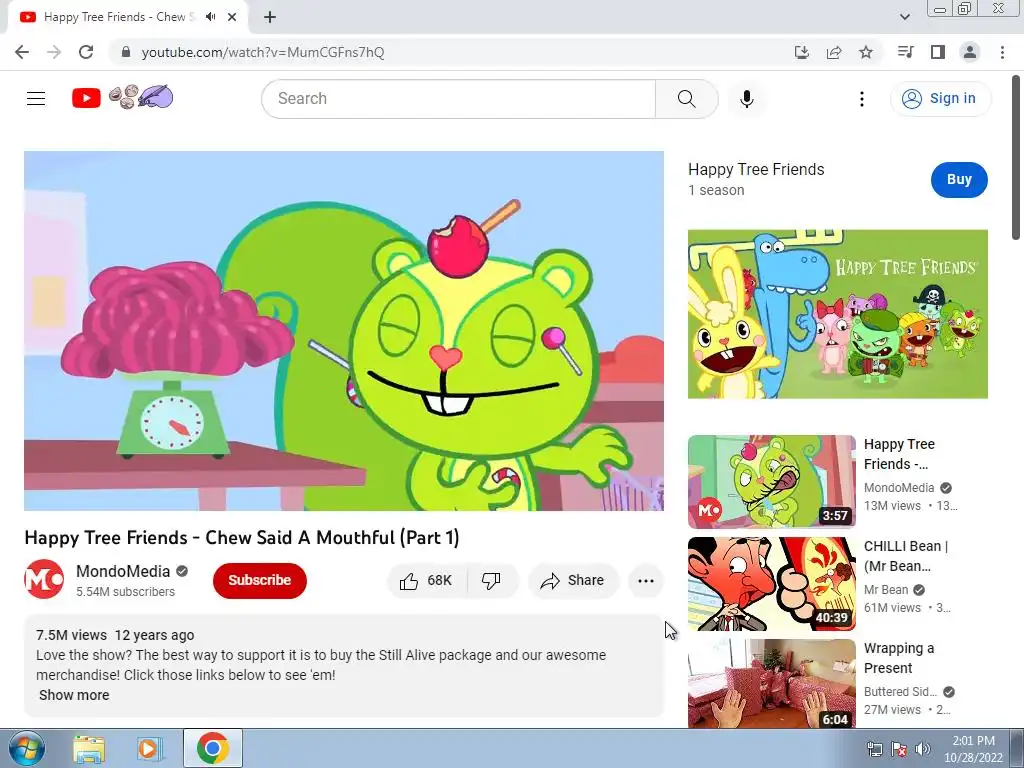Expand tab search chevron in Chrome title bar
1024x768 pixels.
pyautogui.click(x=904, y=17)
